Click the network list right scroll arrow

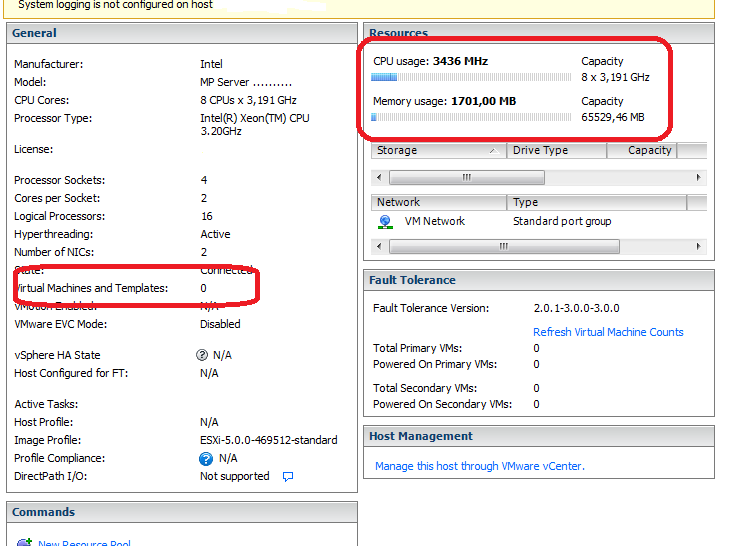[x=698, y=246]
